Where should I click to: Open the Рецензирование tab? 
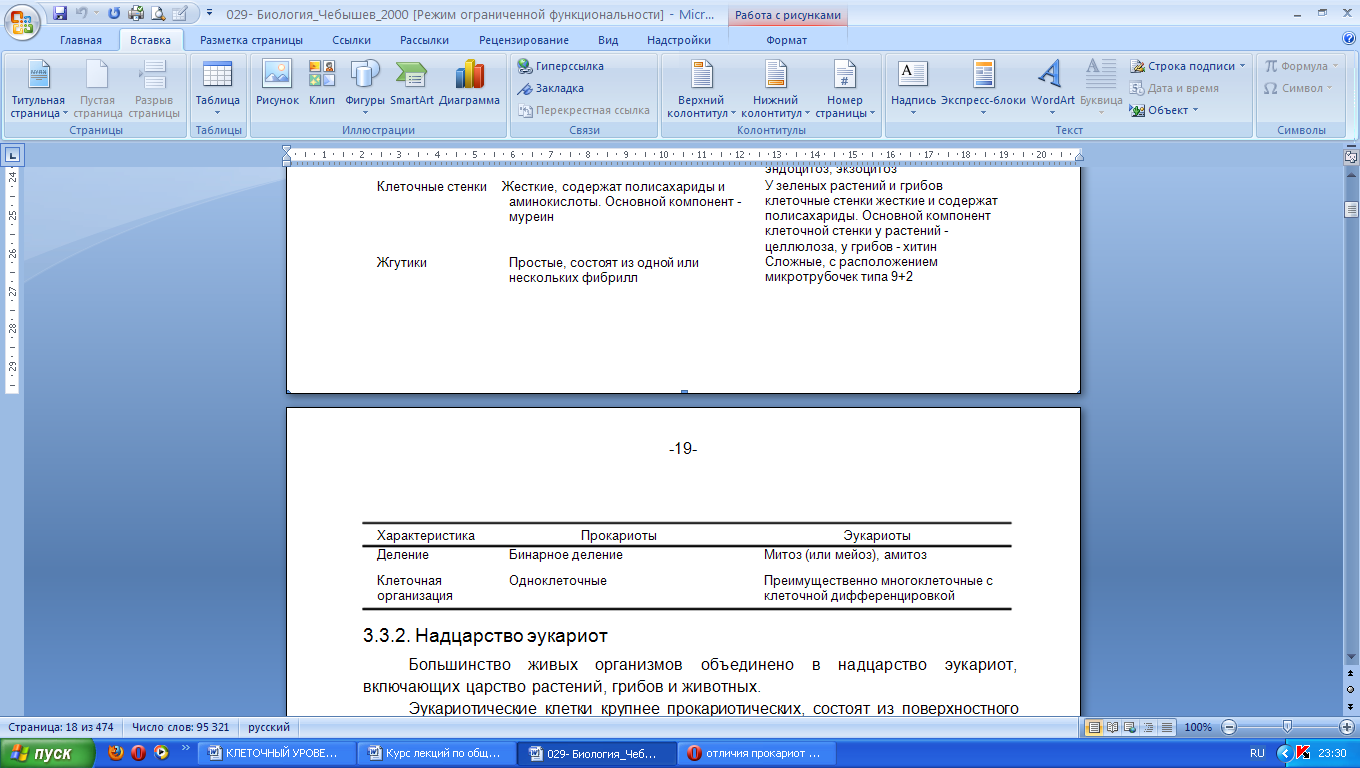point(524,40)
